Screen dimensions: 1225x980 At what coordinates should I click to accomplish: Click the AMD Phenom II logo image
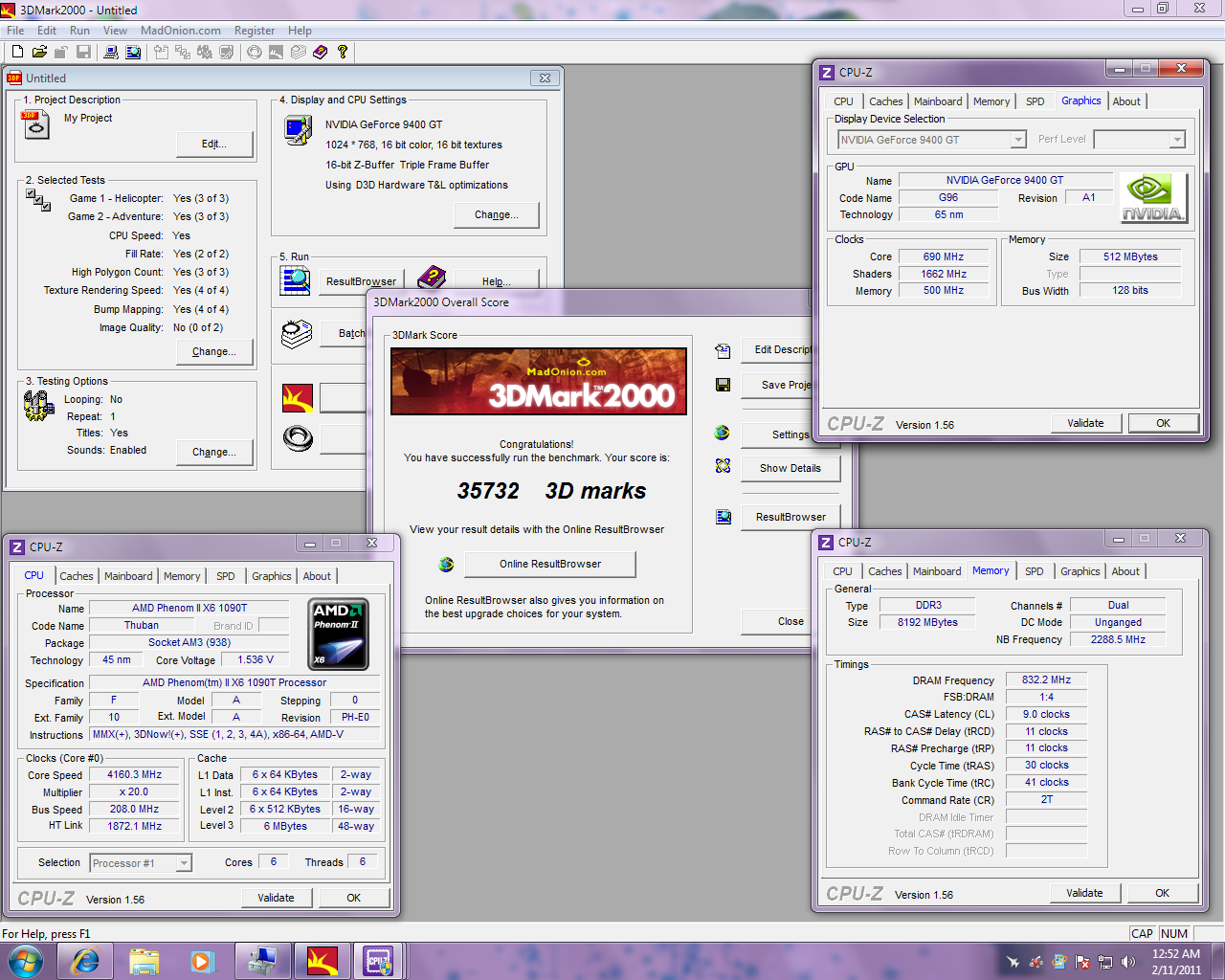tap(340, 634)
